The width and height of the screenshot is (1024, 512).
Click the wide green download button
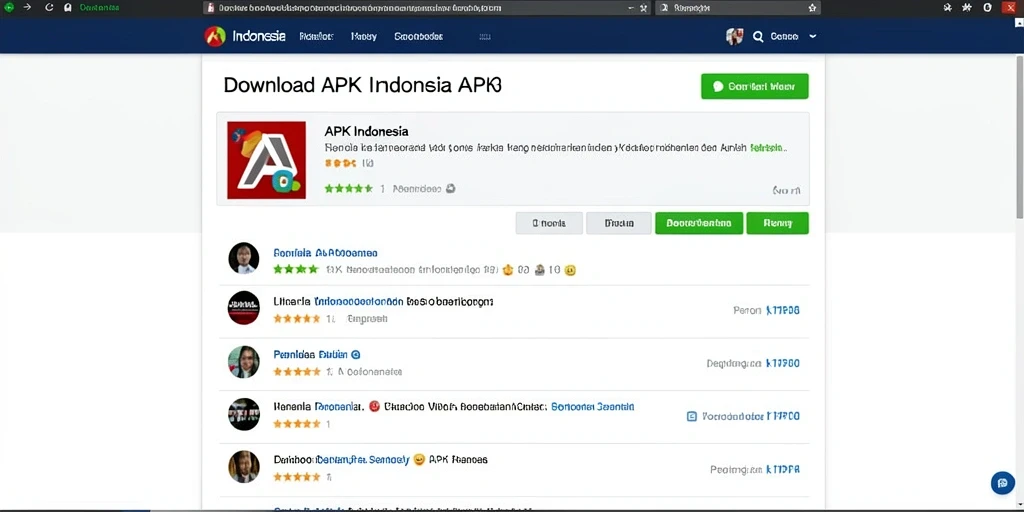[x=699, y=223]
